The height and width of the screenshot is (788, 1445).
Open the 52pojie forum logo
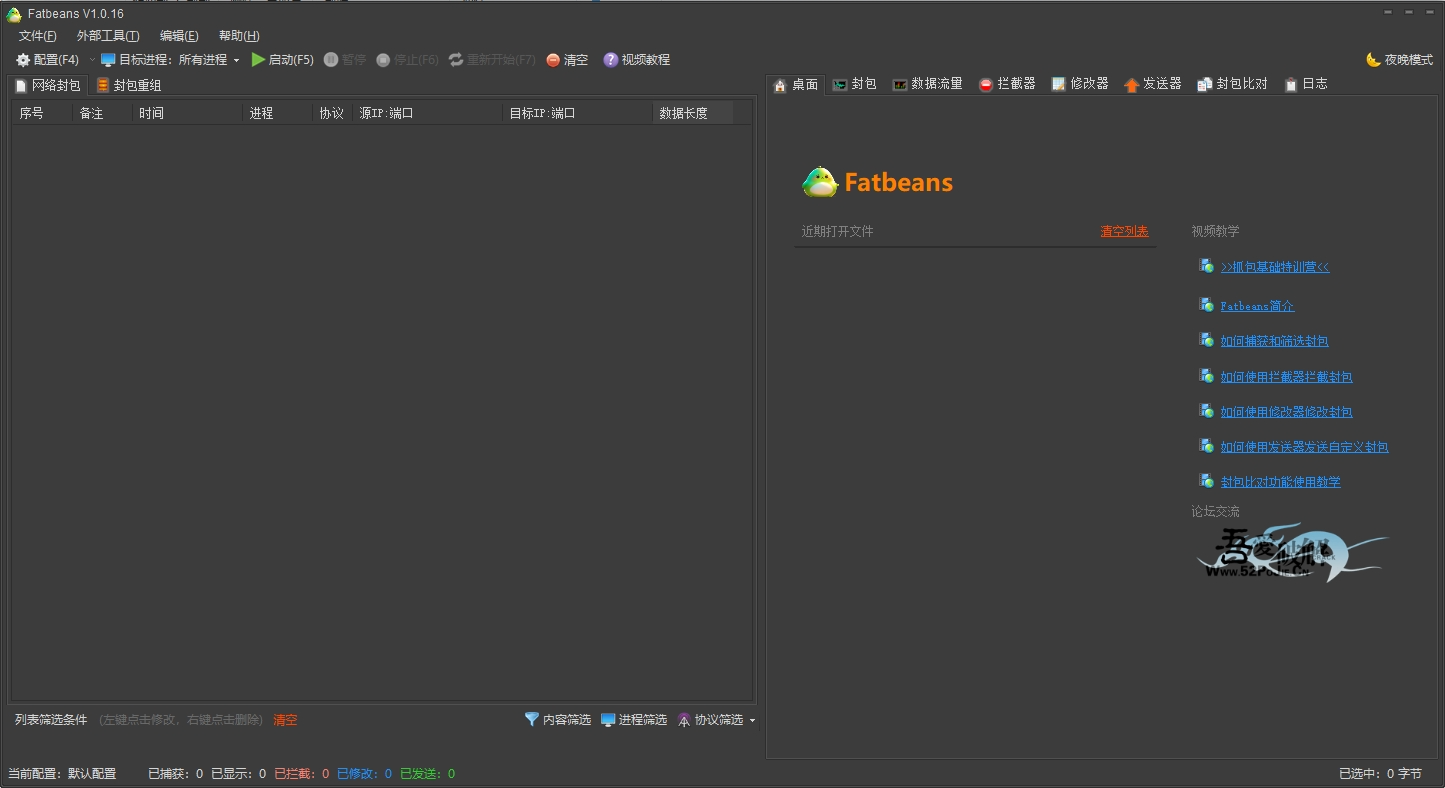(1292, 553)
